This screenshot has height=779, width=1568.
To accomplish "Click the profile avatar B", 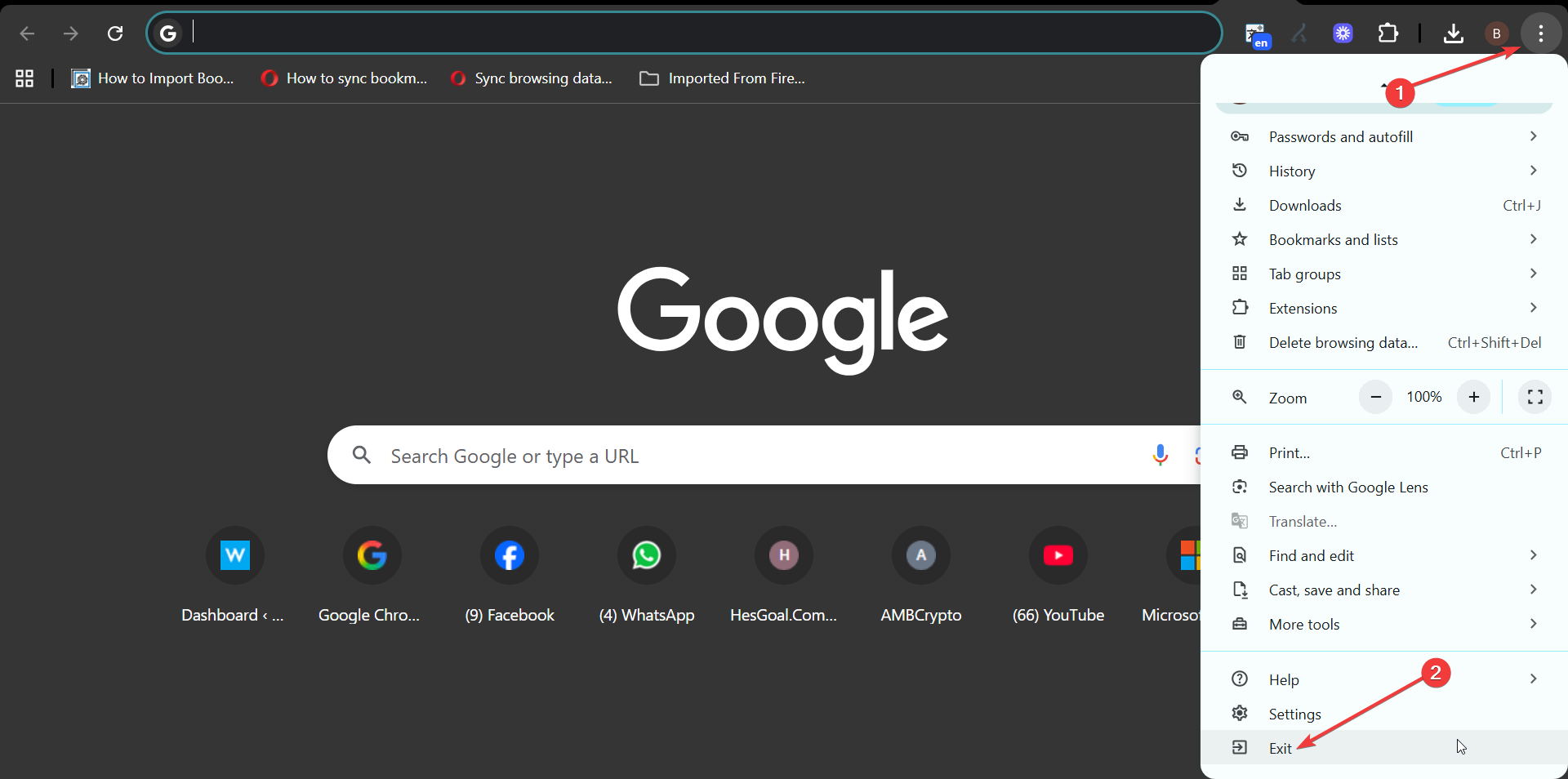I will pyautogui.click(x=1496, y=33).
